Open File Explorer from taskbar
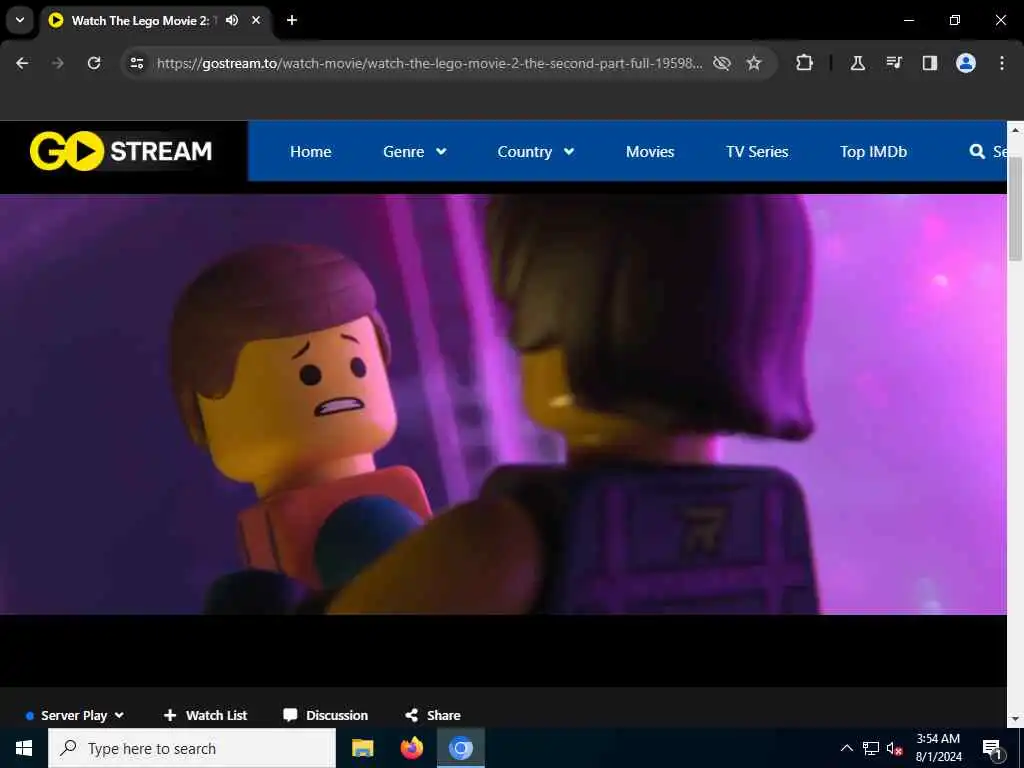1024x768 pixels. (x=362, y=748)
